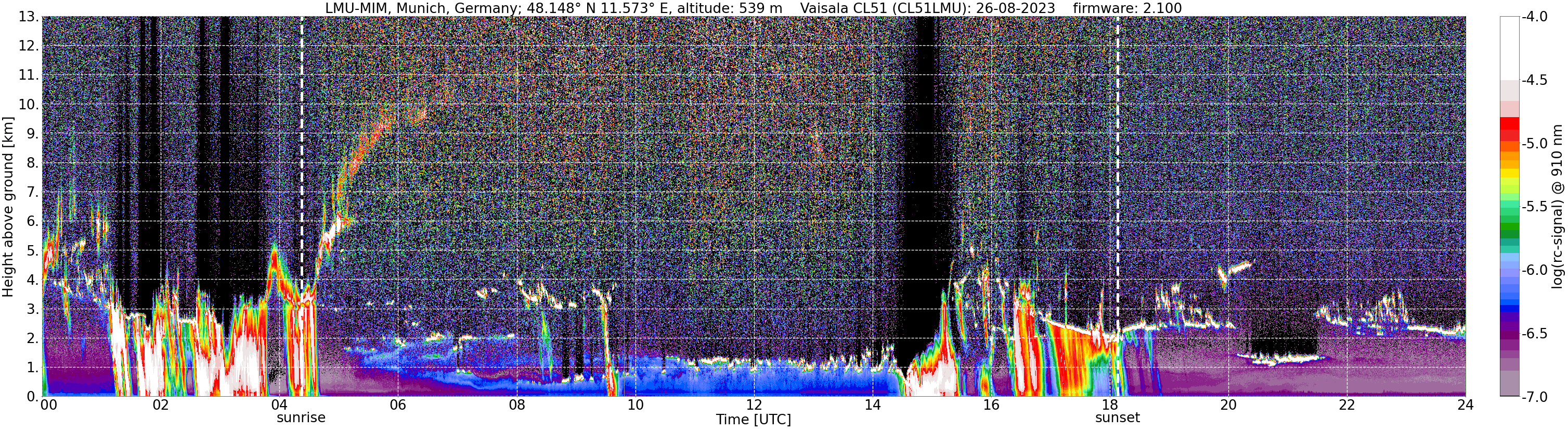Click the '04' time tick label
The height and width of the screenshot is (430, 1568).
click(279, 405)
